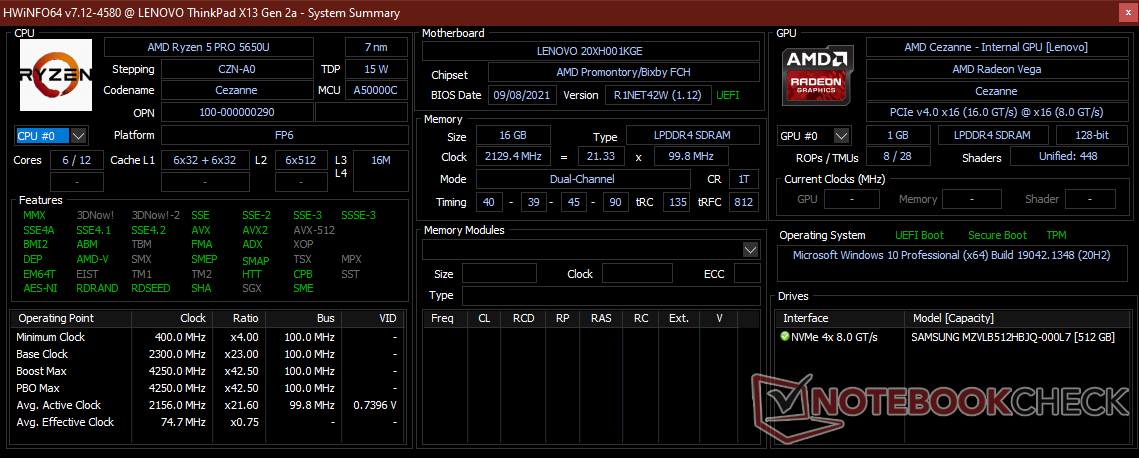Click the PCIe v4.0 x16 link field
The image size is (1139, 458).
click(996, 113)
